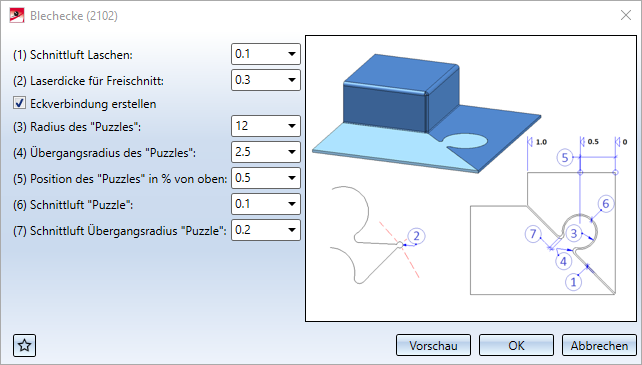This screenshot has height=365, width=642.
Task: Click the circled number 6 in the diagram
Action: (x=606, y=204)
